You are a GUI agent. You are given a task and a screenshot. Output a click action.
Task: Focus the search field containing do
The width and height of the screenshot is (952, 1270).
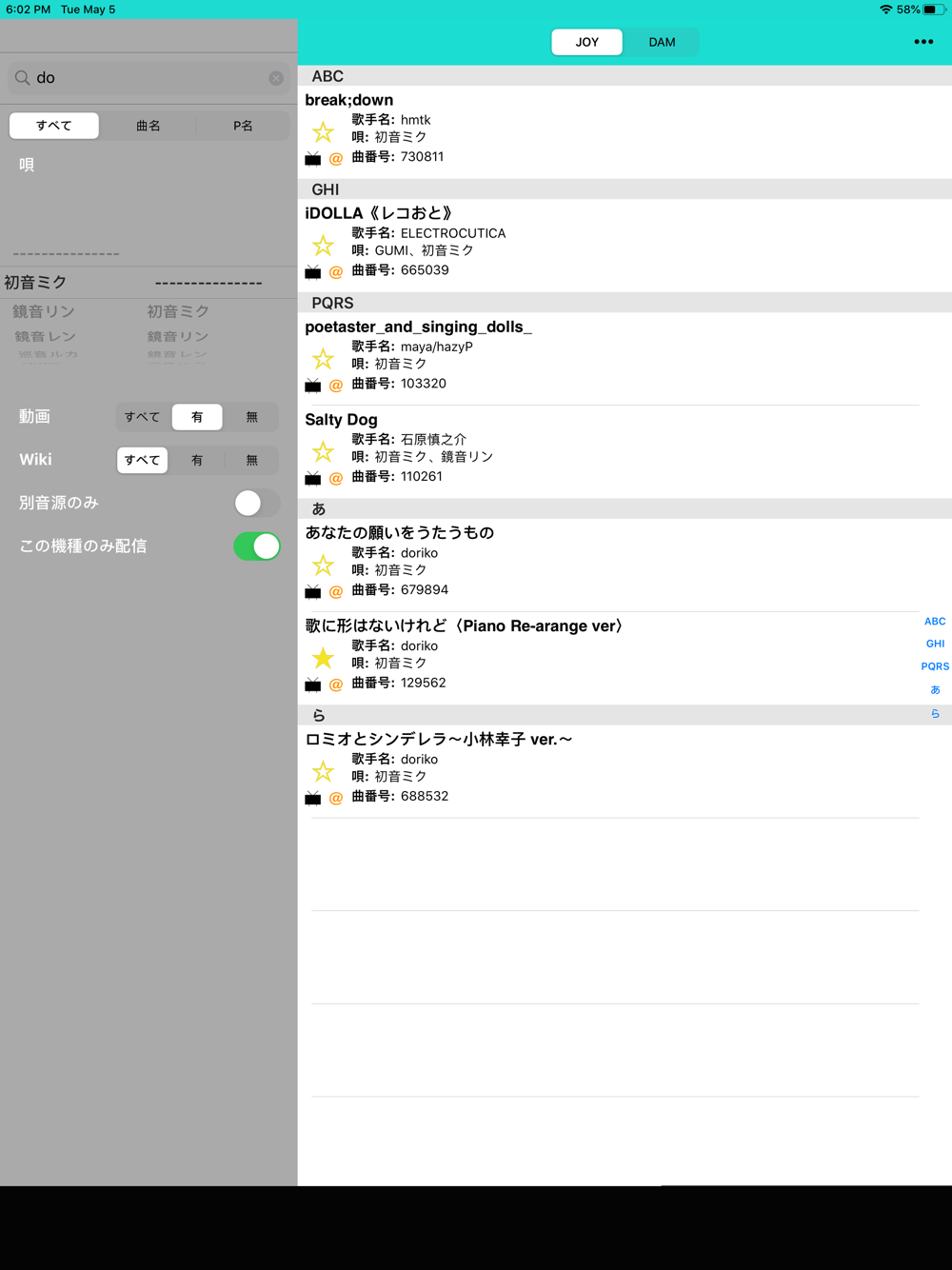click(x=148, y=78)
